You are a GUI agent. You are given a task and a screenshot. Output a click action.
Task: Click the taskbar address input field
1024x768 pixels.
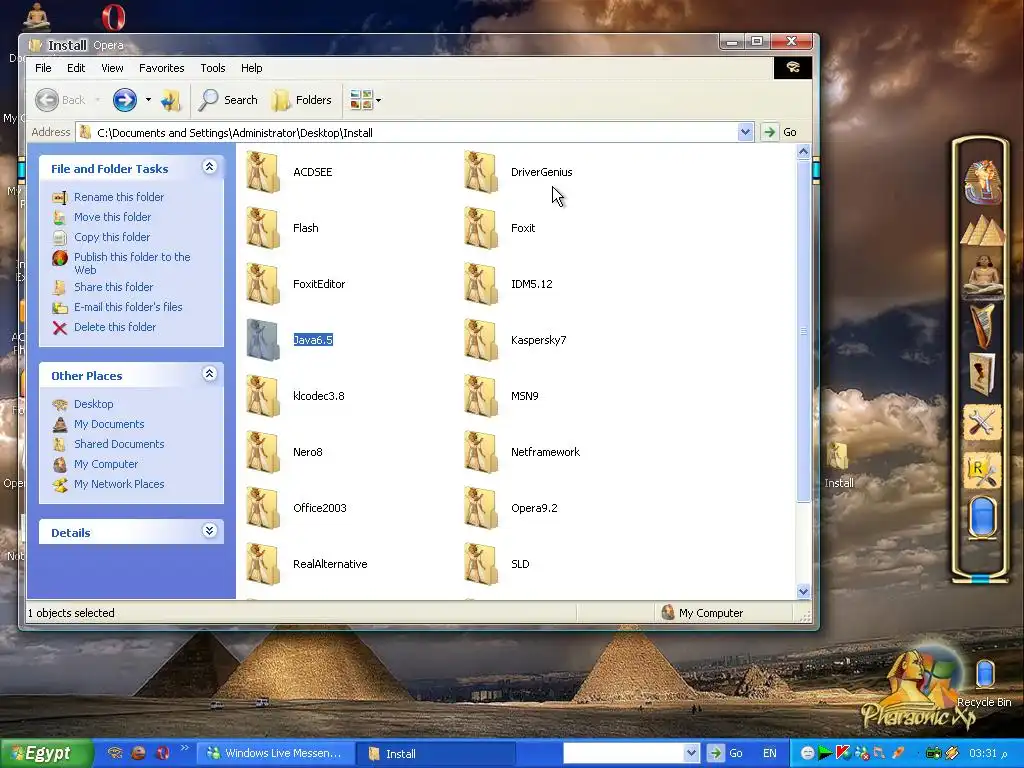pos(624,753)
